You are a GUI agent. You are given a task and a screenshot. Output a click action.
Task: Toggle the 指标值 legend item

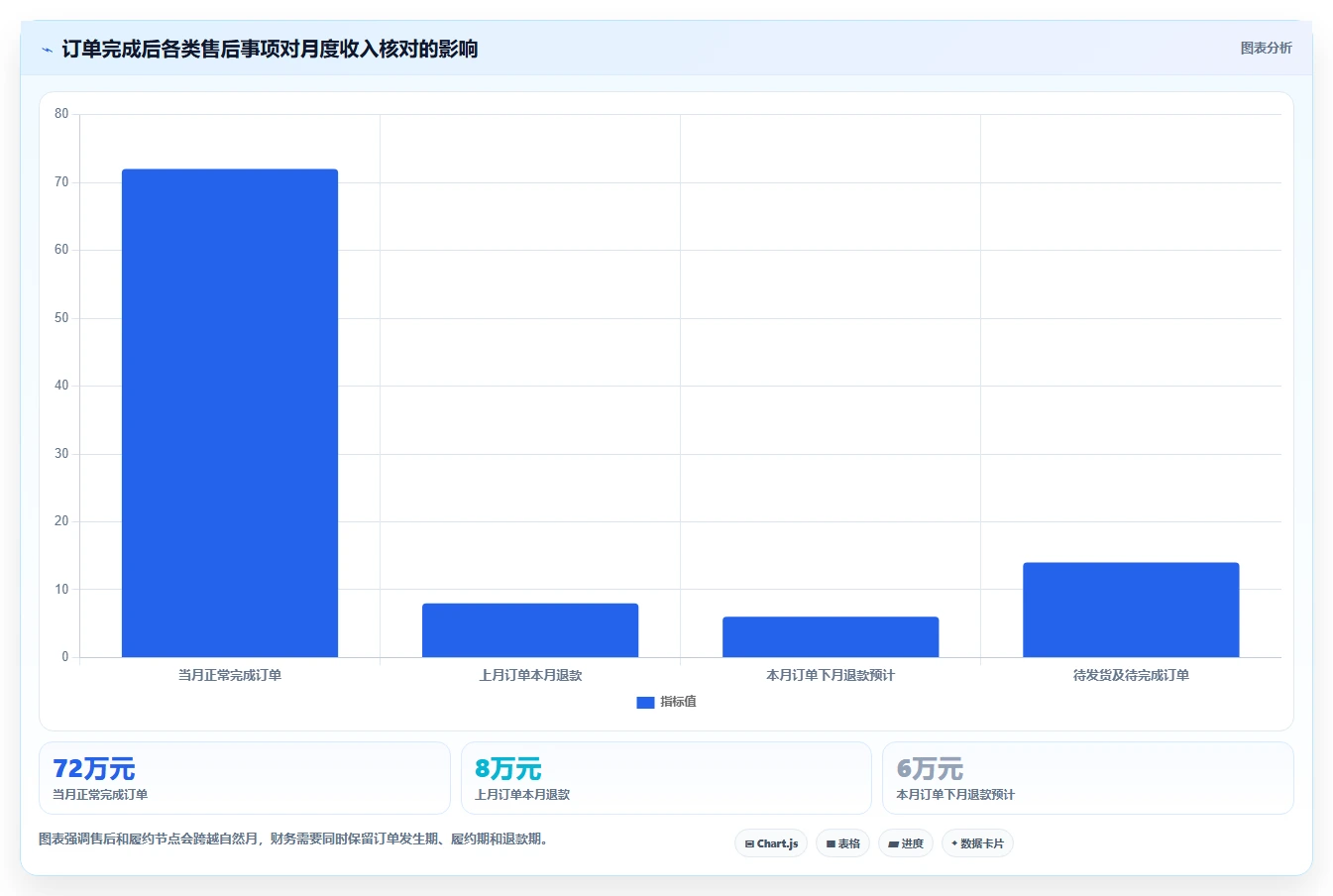pyautogui.click(x=666, y=702)
